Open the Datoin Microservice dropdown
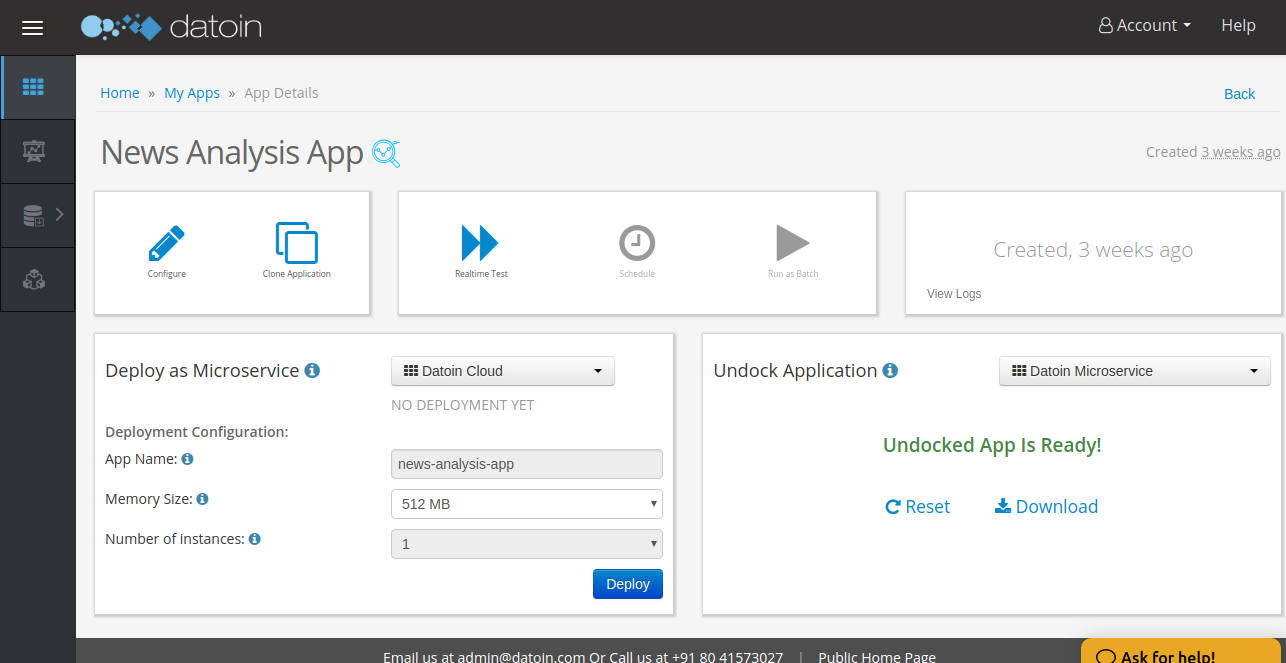The image size is (1286, 663). point(1135,371)
